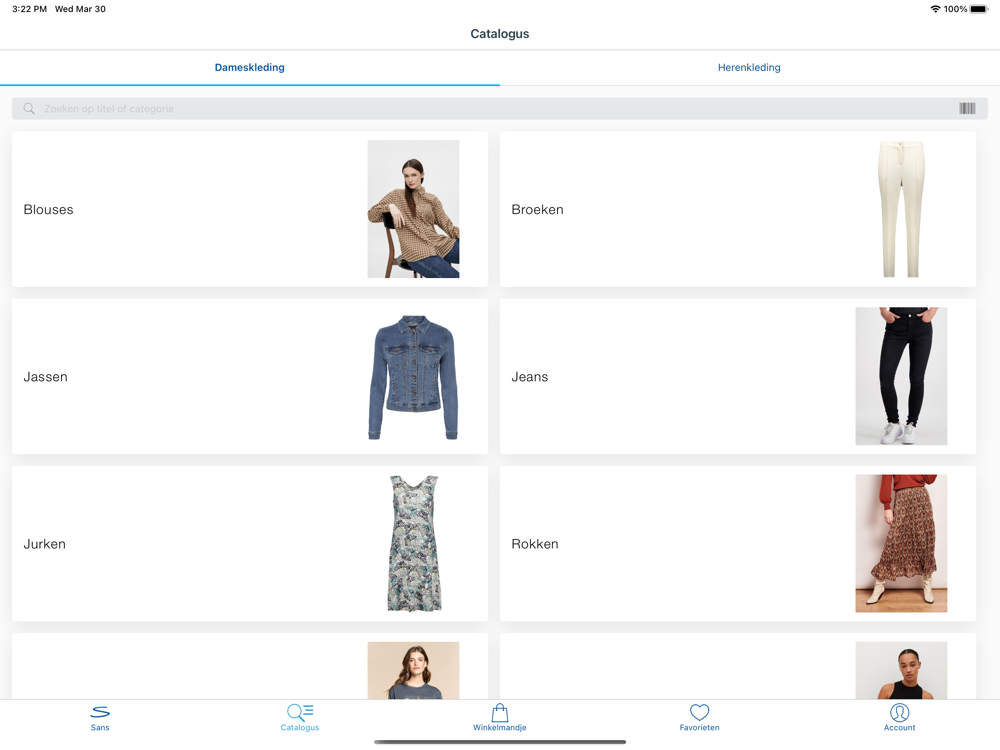Open the Jeans category

point(738,376)
